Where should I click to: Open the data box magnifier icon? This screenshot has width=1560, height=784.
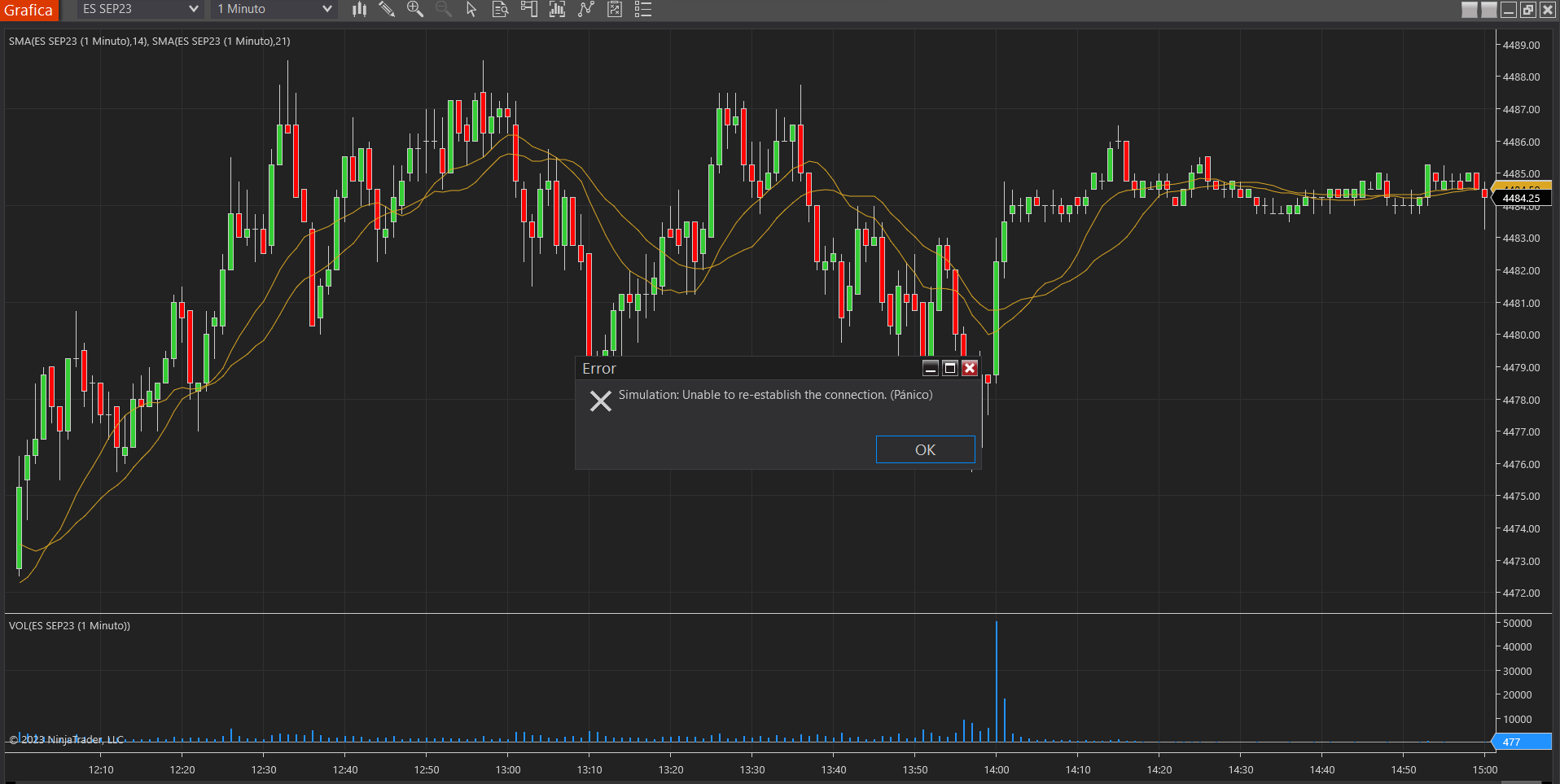pyautogui.click(x=500, y=9)
